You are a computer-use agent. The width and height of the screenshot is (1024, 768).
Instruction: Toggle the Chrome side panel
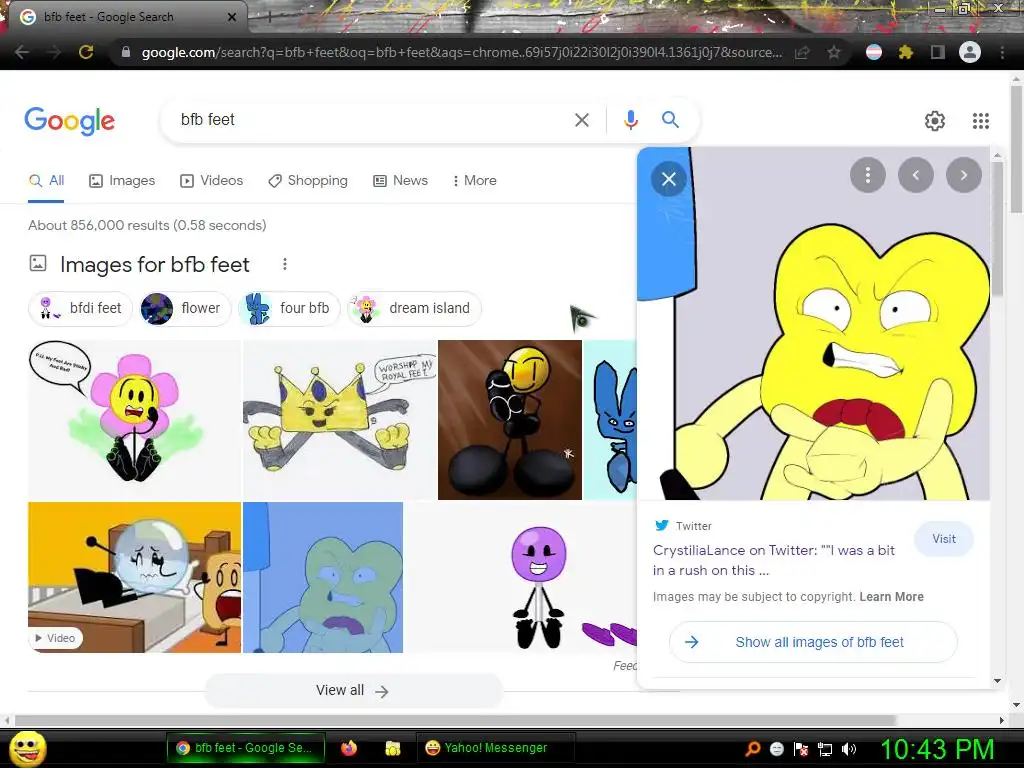(938, 52)
